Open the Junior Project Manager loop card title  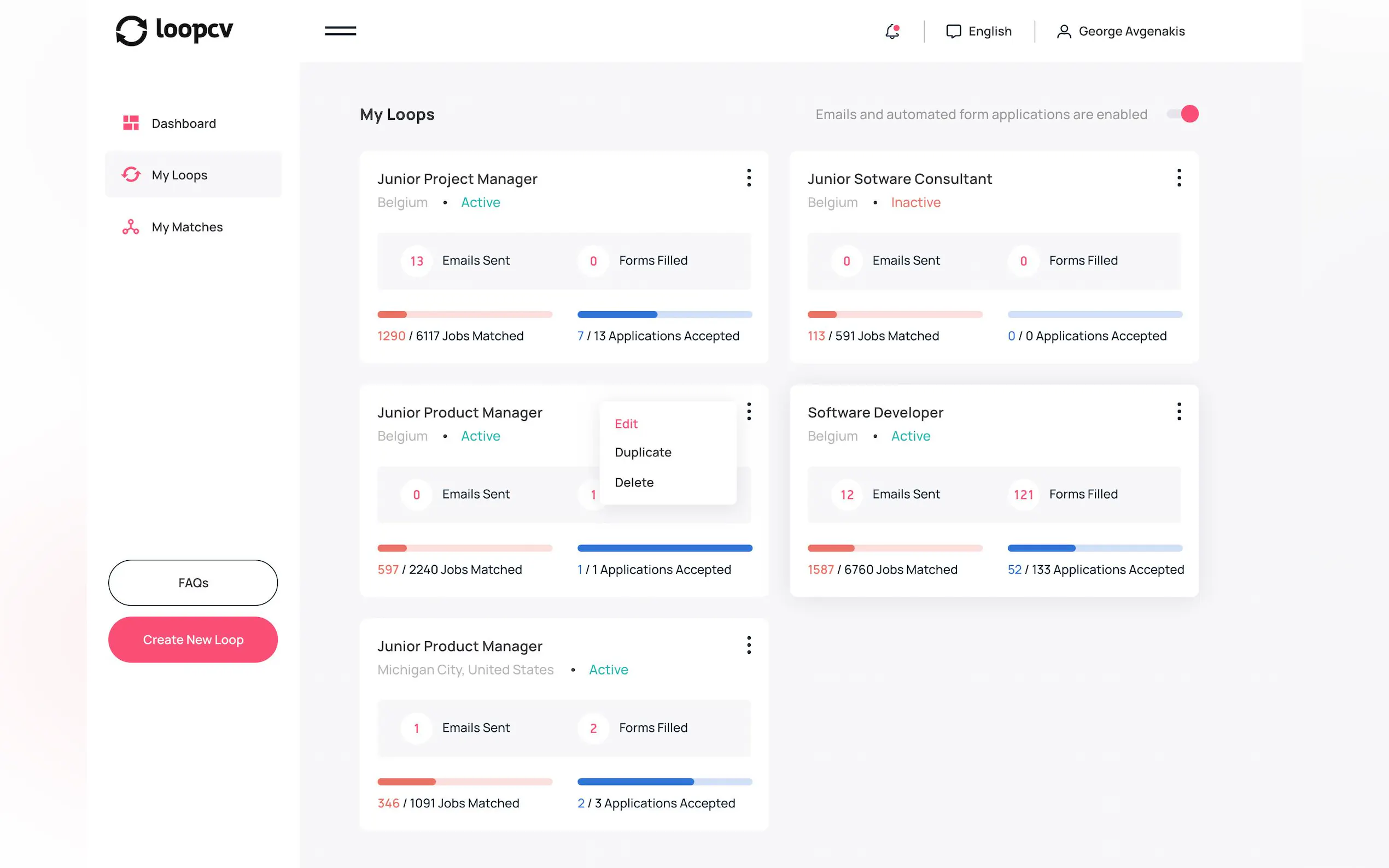click(457, 179)
